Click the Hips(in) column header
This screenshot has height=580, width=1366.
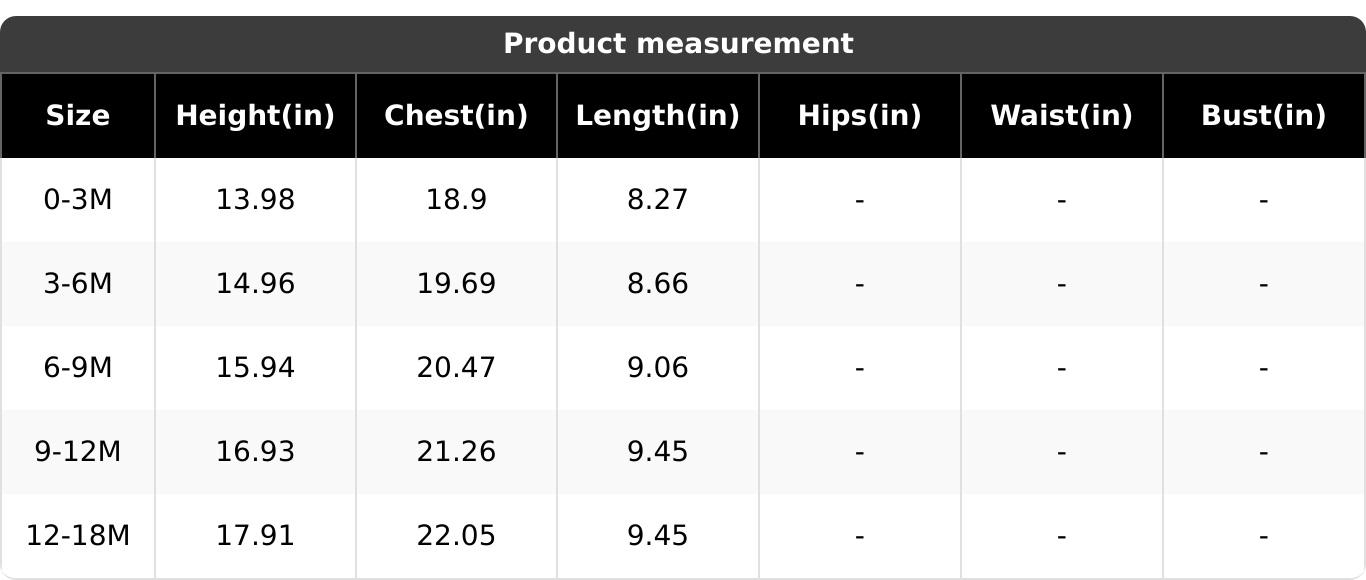pyautogui.click(x=859, y=116)
